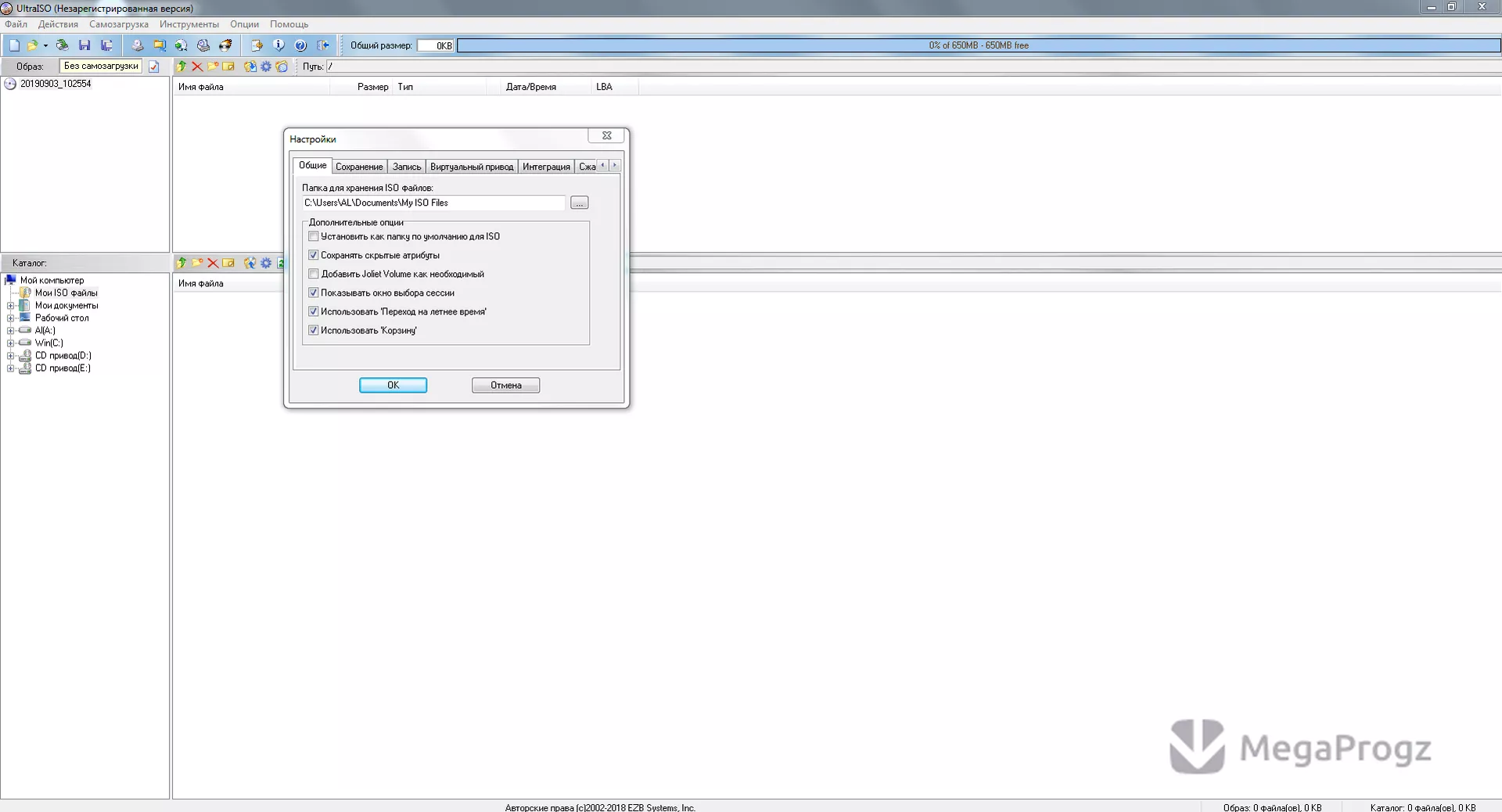1502x812 pixels.
Task: Click the New image icon in toolbar
Action: [x=14, y=45]
